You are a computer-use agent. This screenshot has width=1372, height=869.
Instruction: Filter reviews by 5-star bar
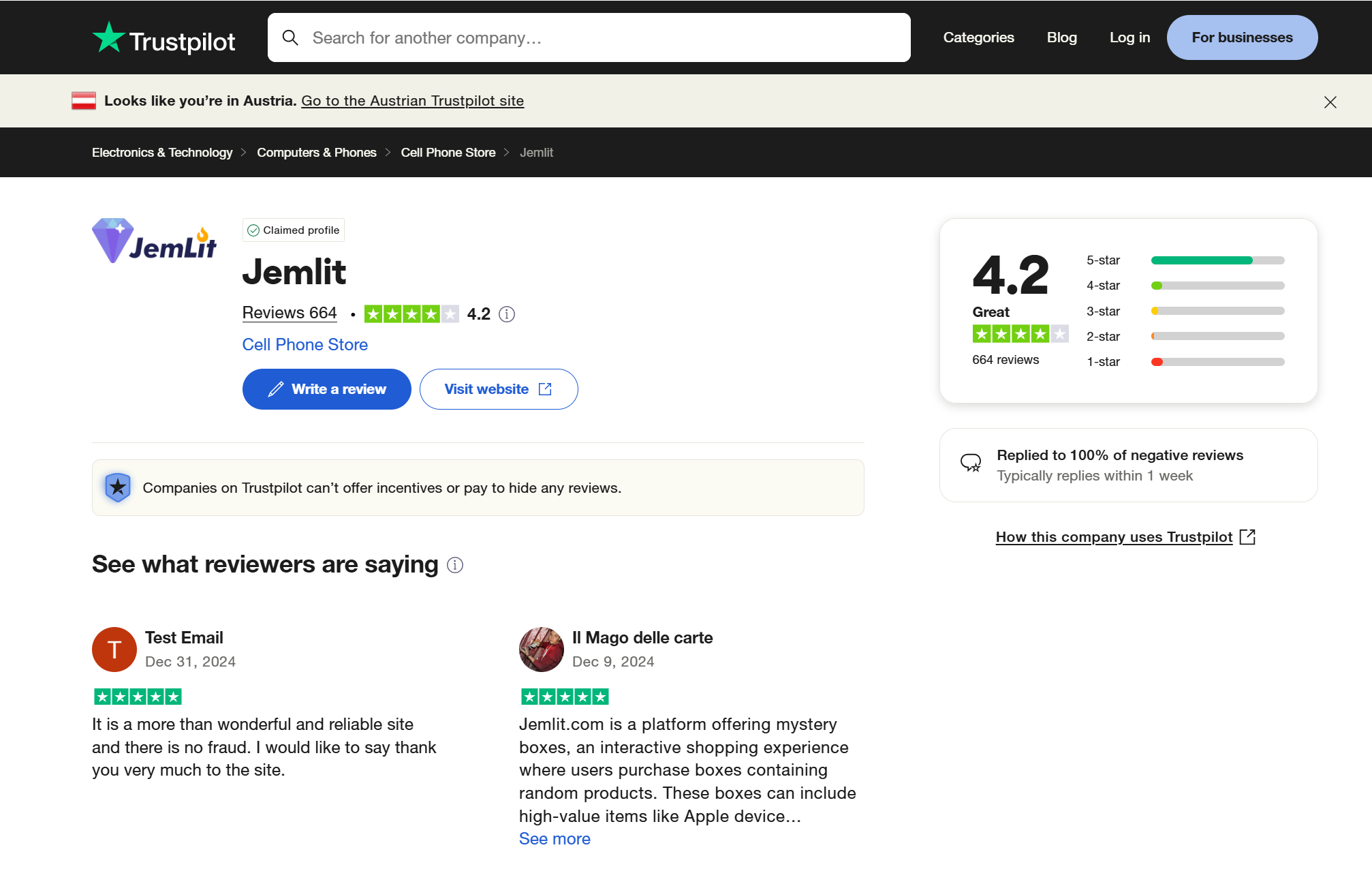pos(1217,260)
